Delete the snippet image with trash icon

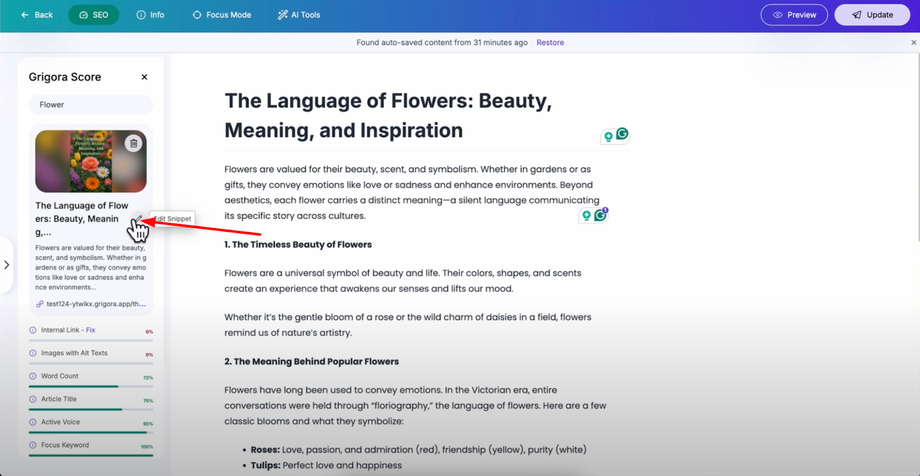coord(133,143)
